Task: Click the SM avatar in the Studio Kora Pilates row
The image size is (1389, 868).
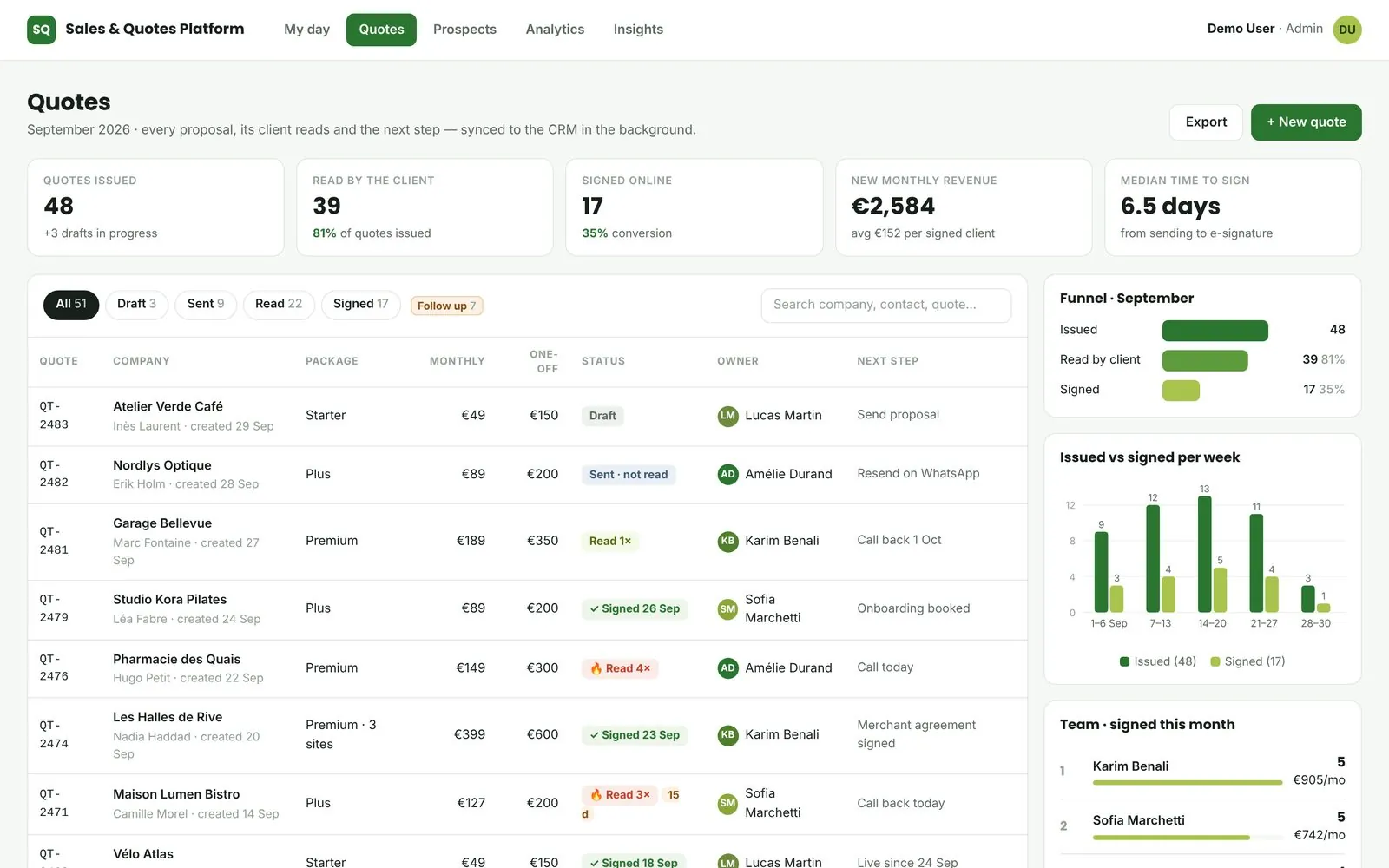Action: (x=727, y=608)
